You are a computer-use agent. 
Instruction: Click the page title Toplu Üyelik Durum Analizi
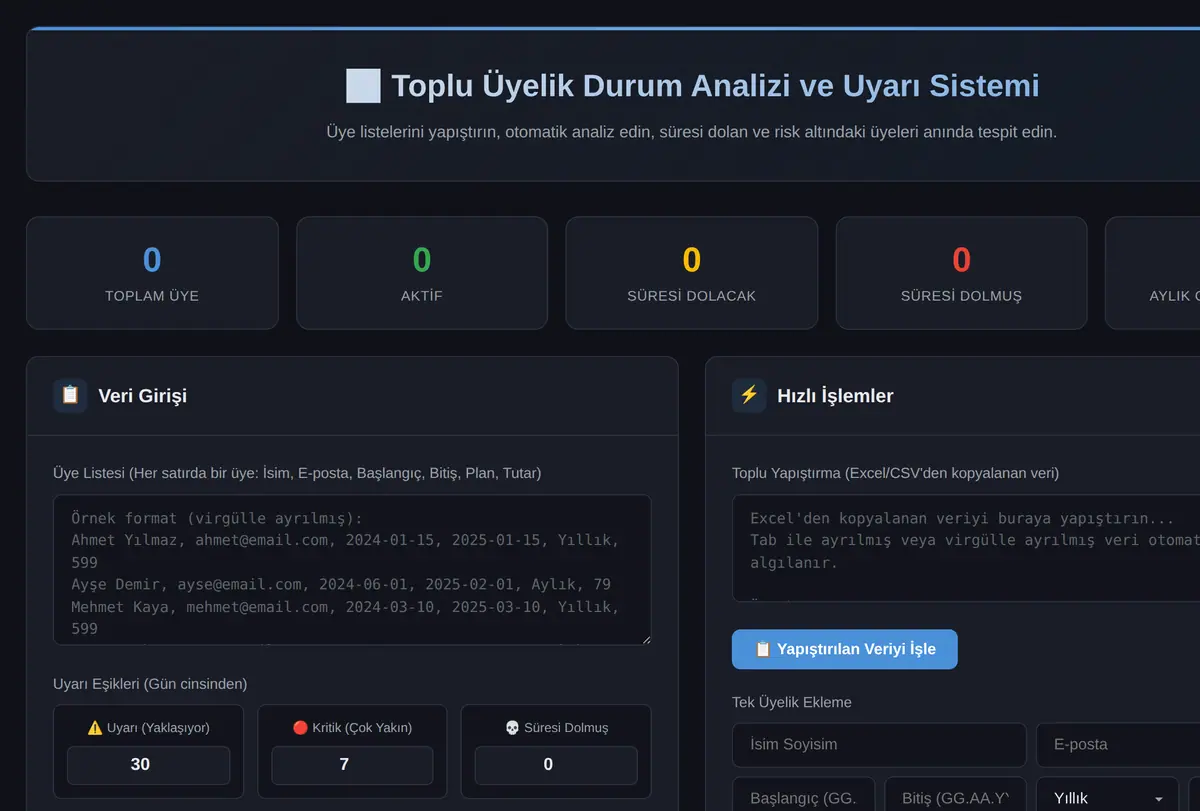tap(715, 86)
